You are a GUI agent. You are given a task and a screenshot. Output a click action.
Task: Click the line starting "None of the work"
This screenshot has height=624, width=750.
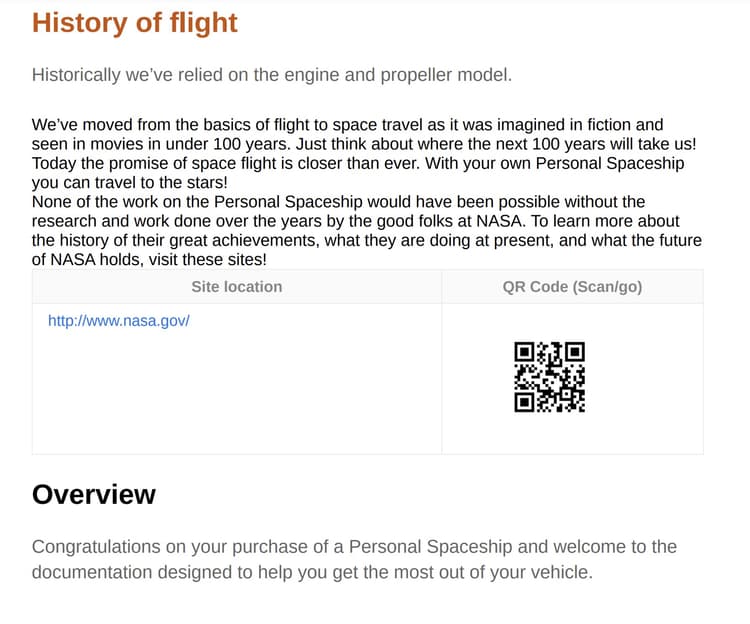[x=338, y=202]
